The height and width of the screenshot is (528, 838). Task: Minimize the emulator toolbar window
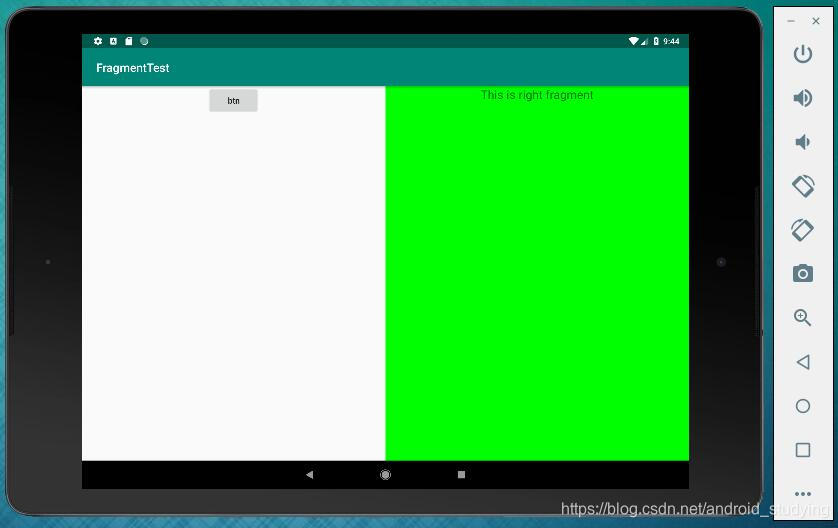click(x=791, y=21)
